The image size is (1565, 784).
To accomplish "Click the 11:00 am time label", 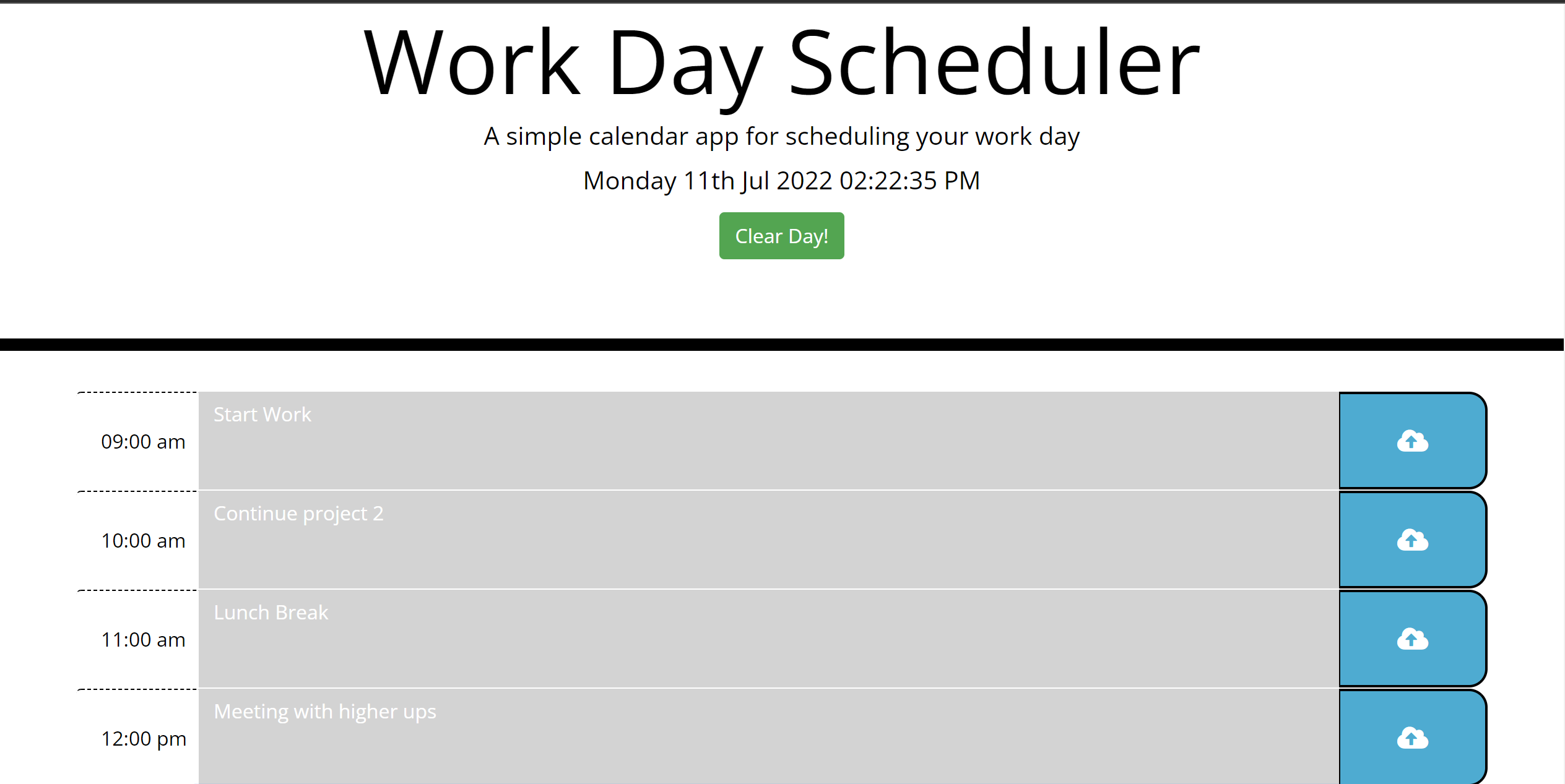I will point(143,640).
